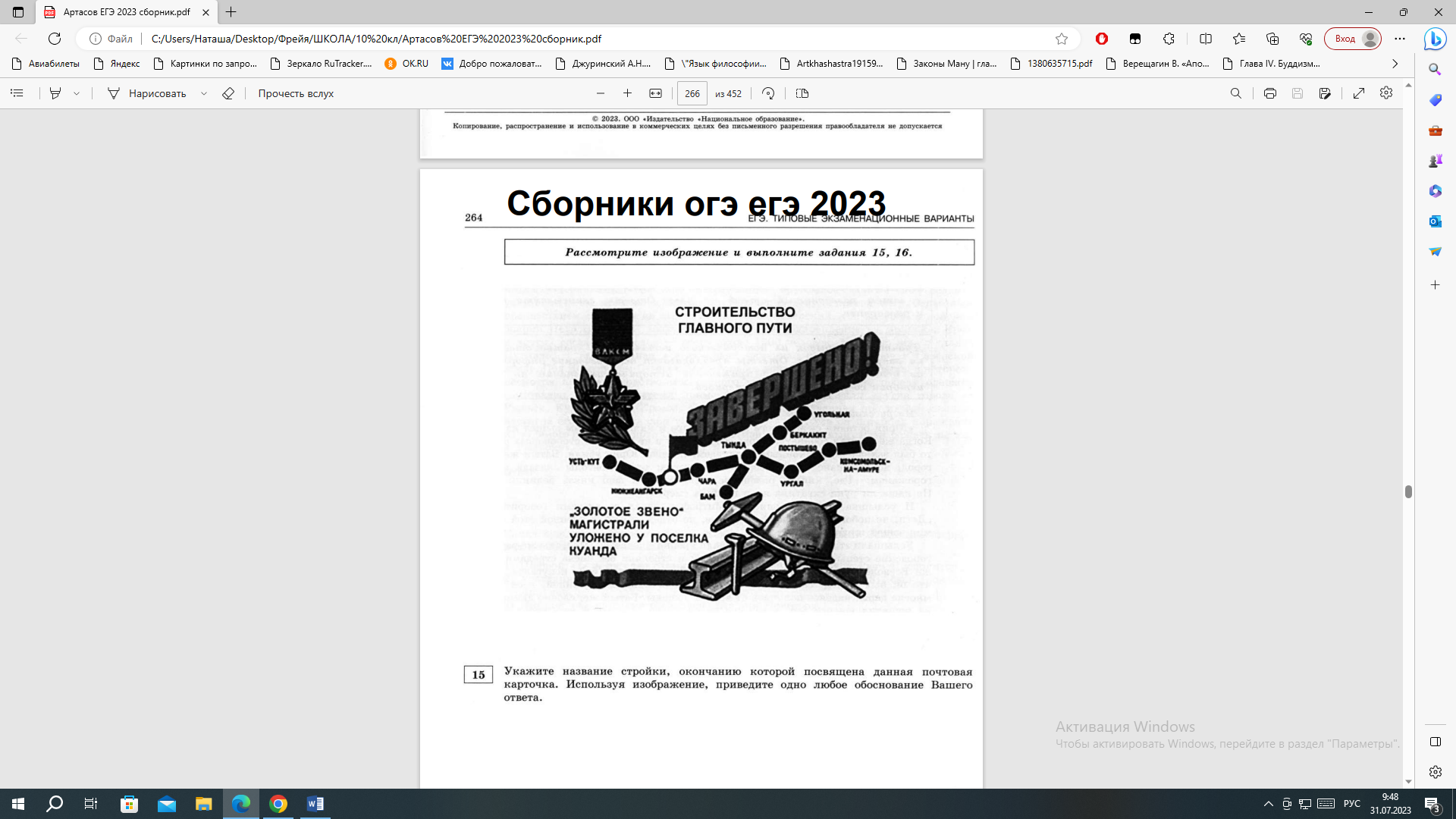Open drawing pen options dropdown
1456x819 pixels.
point(204,93)
